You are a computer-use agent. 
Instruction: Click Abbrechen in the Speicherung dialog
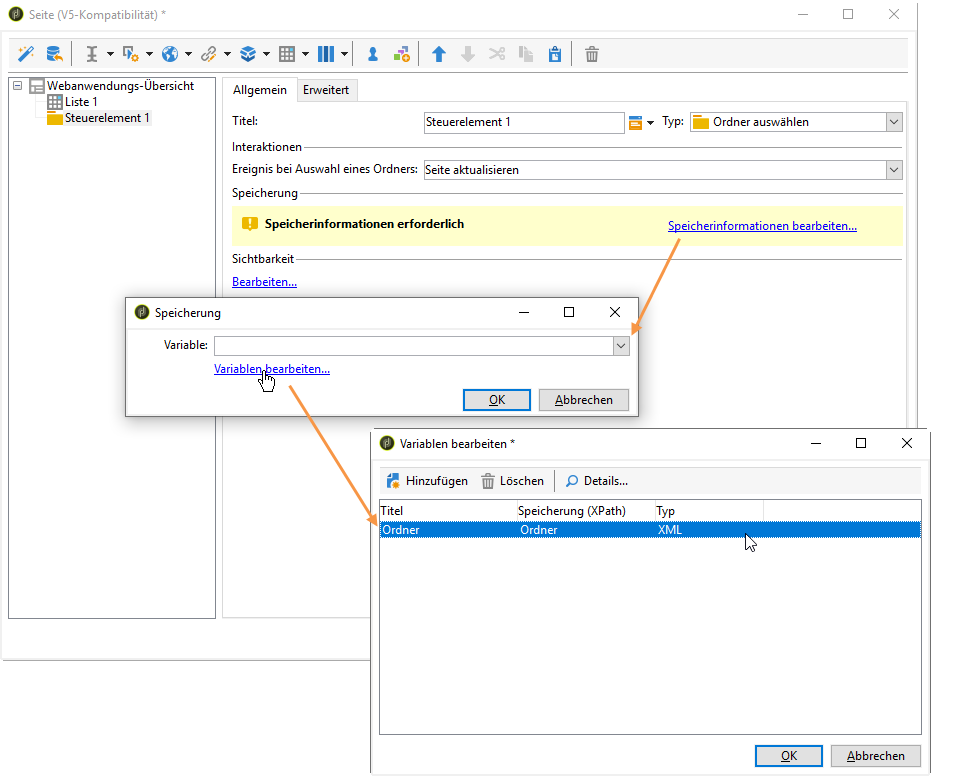[x=583, y=400]
